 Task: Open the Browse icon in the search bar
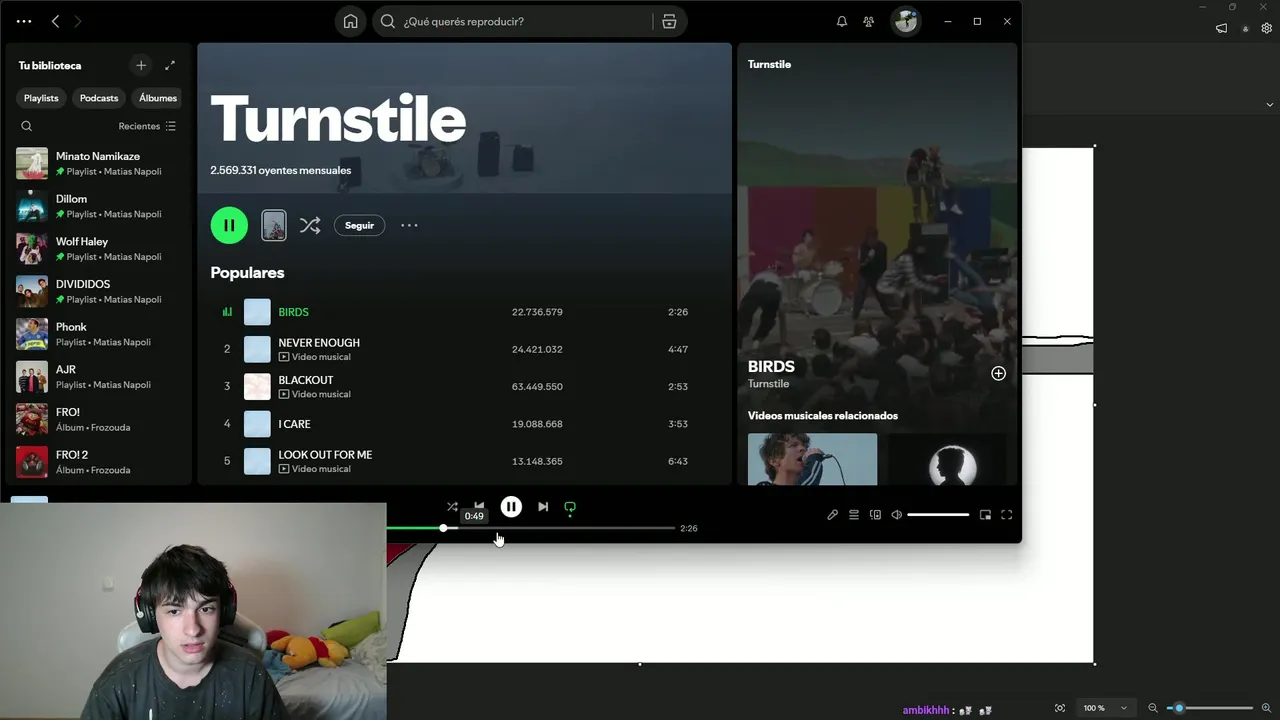point(669,21)
